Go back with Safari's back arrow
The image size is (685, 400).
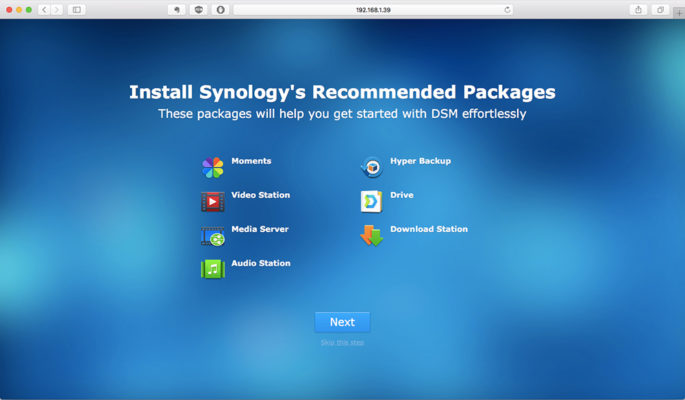point(44,10)
